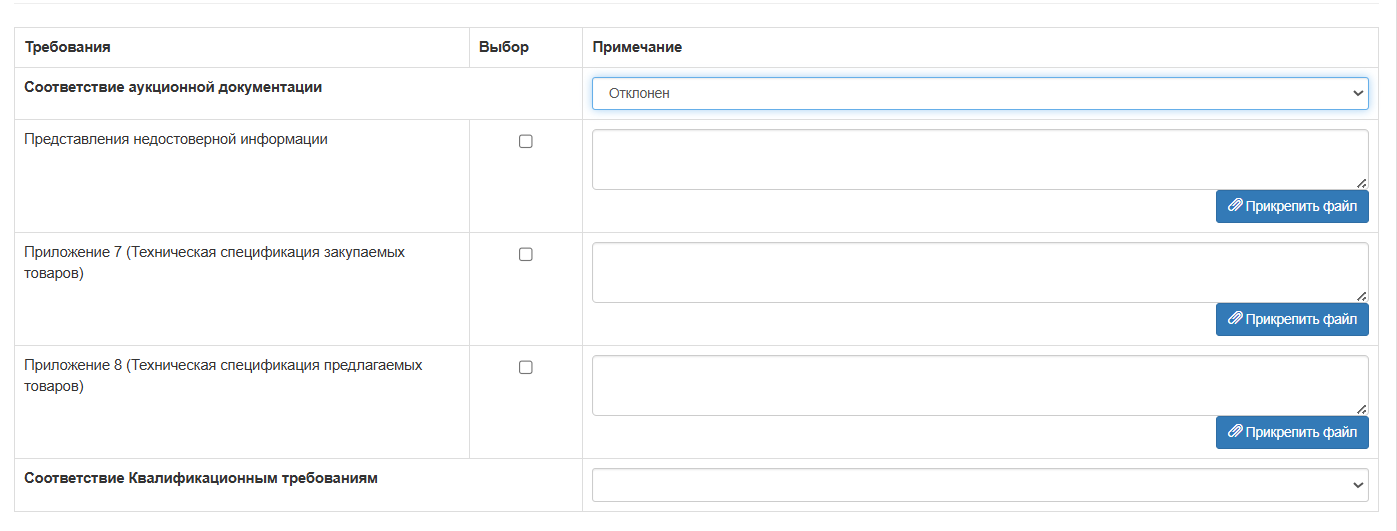Click the Приложение 7 note text area
The image size is (1397, 531).
click(980, 272)
